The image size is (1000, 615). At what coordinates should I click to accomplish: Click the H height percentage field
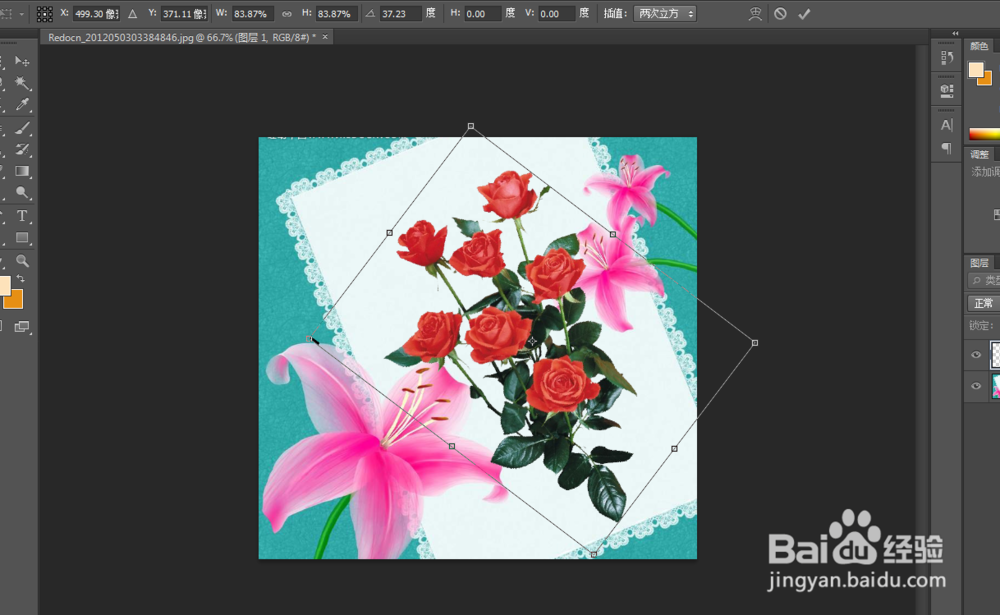coord(336,13)
